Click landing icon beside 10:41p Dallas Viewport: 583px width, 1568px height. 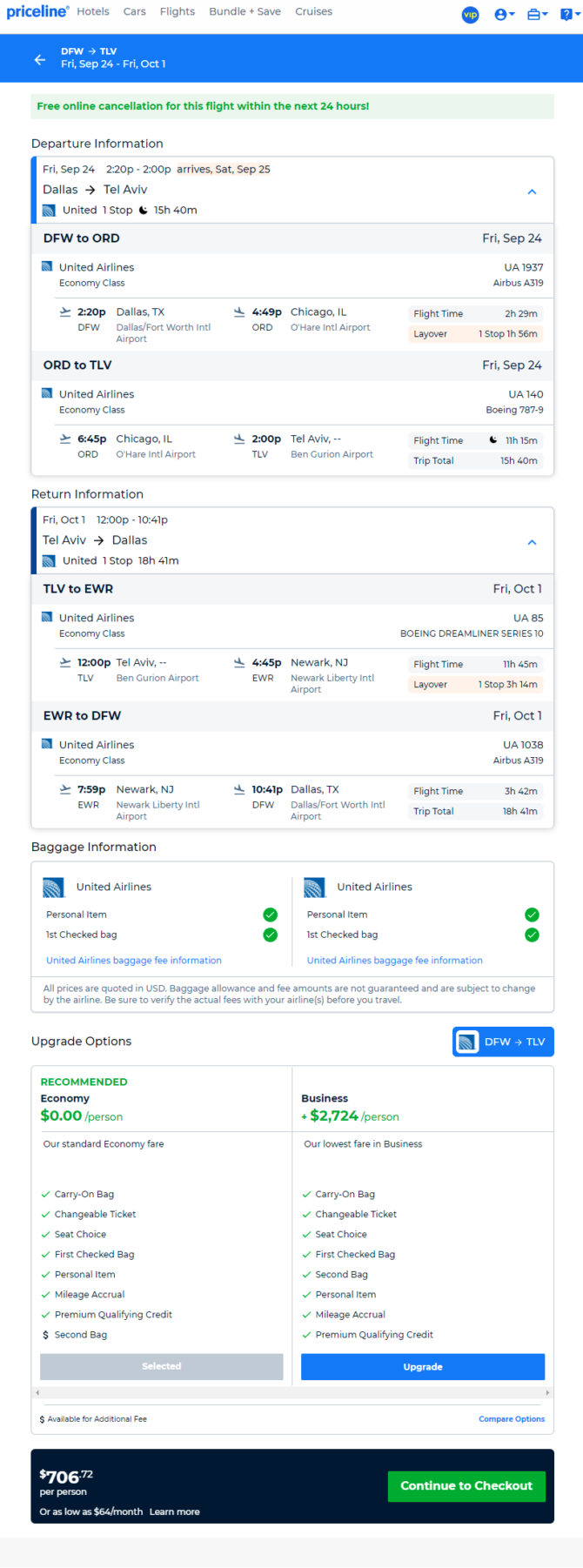(239, 789)
